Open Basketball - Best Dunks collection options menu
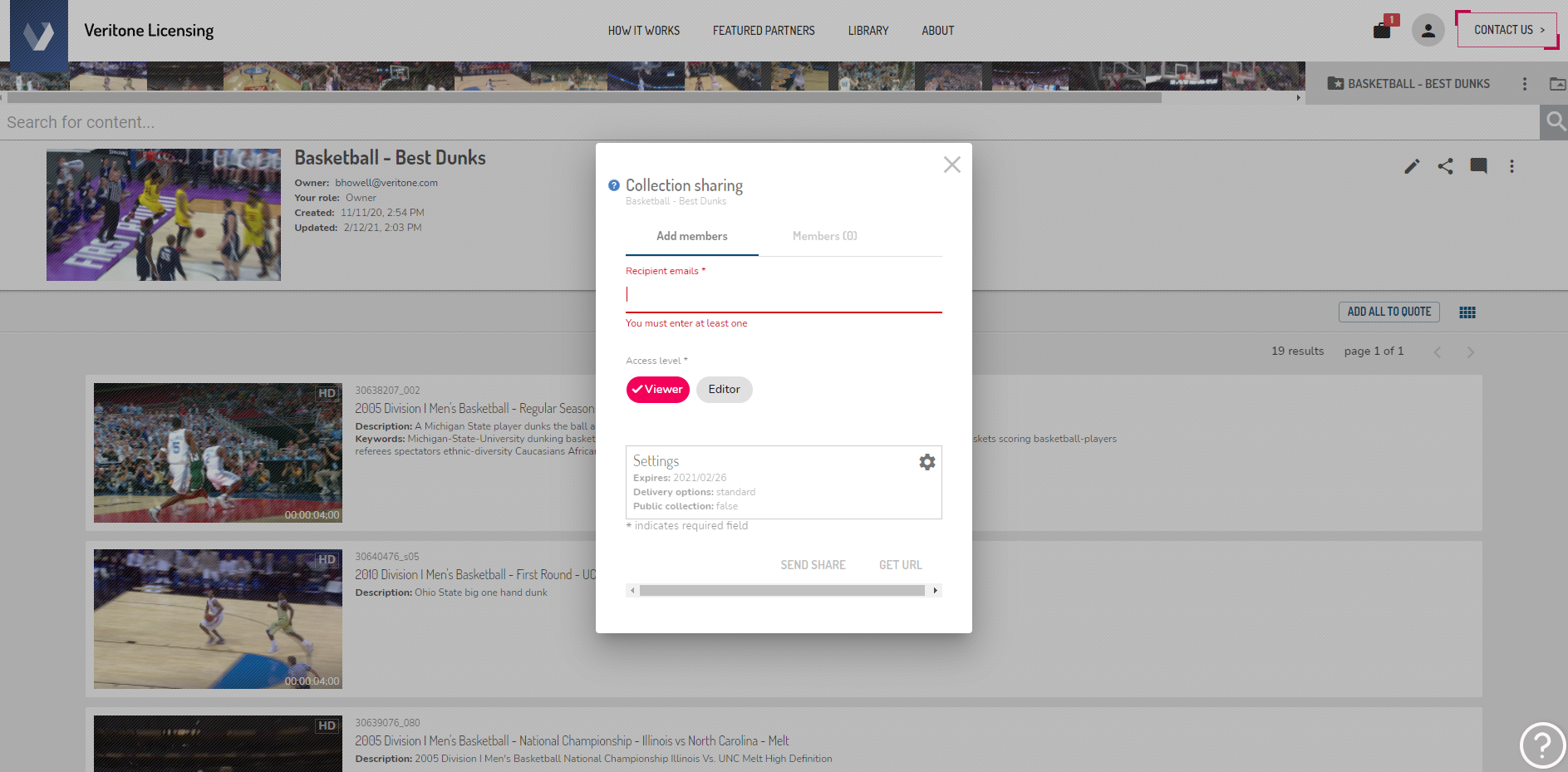 (1524, 84)
